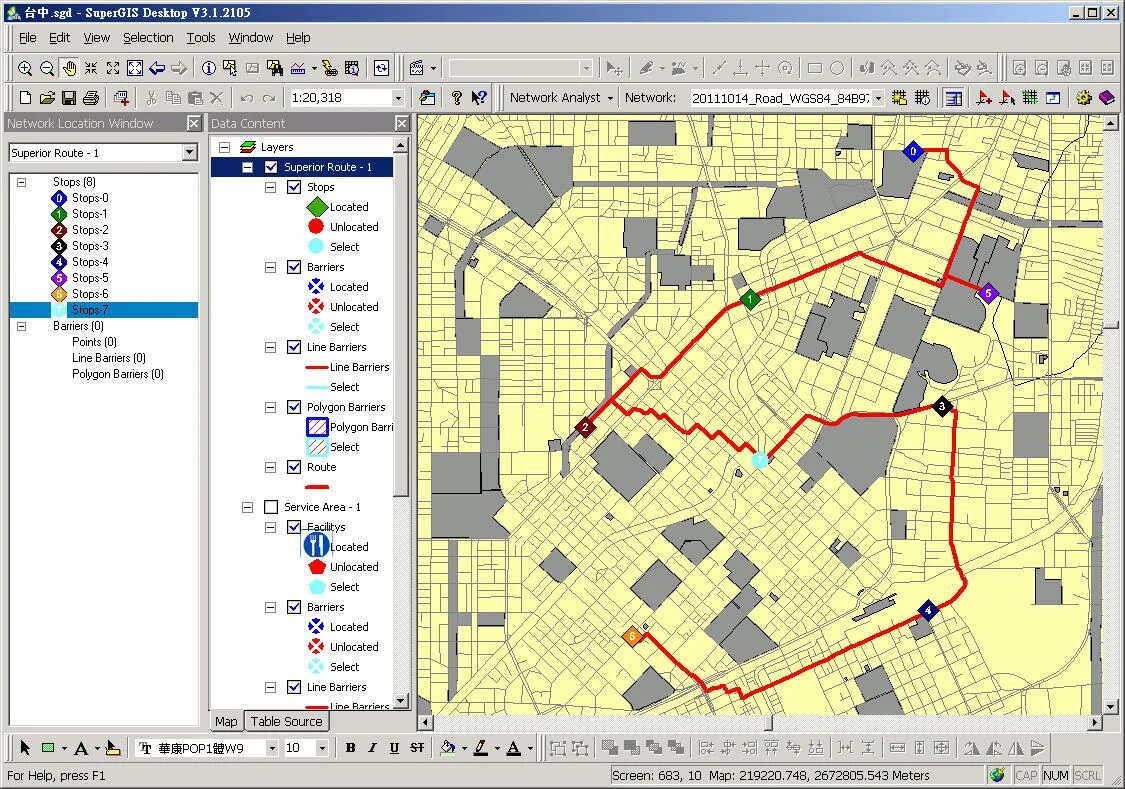Open the font name dropdown
Screen dimensions: 1125x789
(272, 748)
